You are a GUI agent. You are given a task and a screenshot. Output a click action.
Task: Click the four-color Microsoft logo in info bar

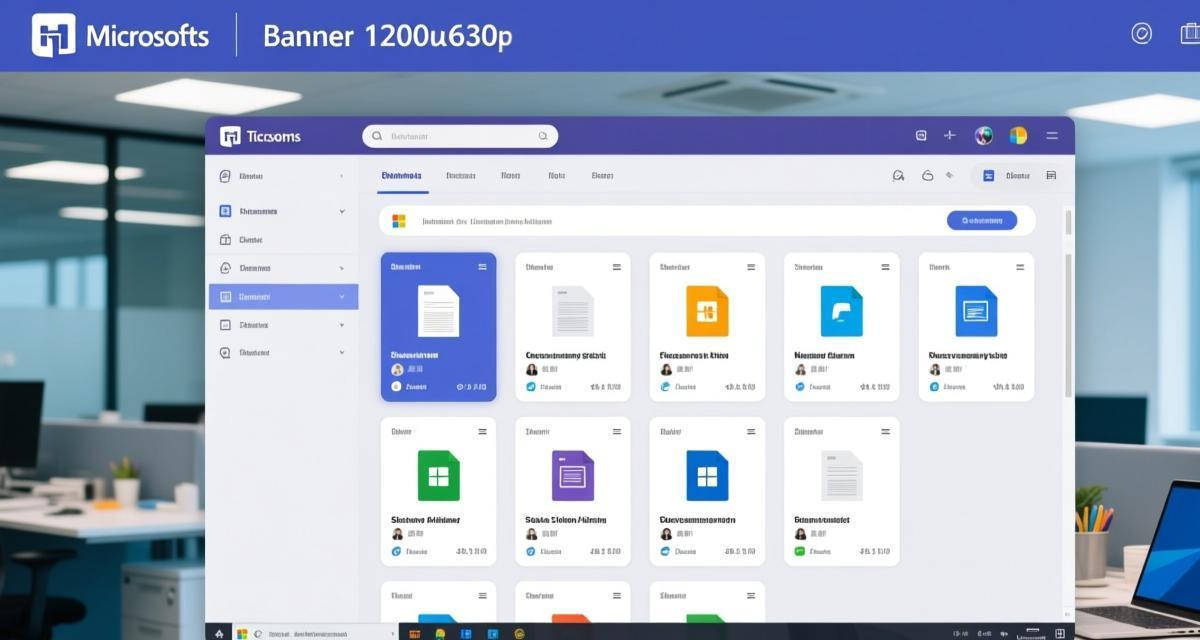click(x=399, y=221)
